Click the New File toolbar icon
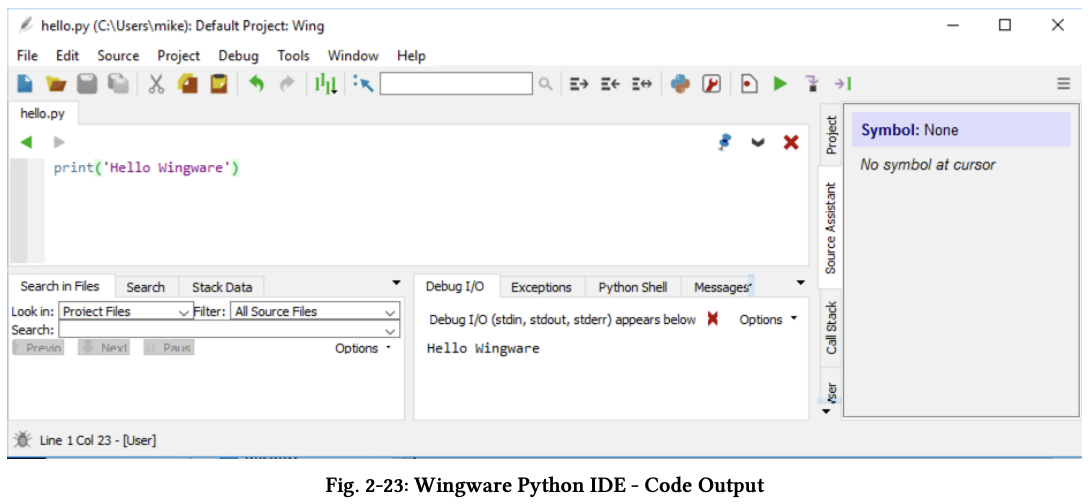1092x504 pixels. point(26,85)
